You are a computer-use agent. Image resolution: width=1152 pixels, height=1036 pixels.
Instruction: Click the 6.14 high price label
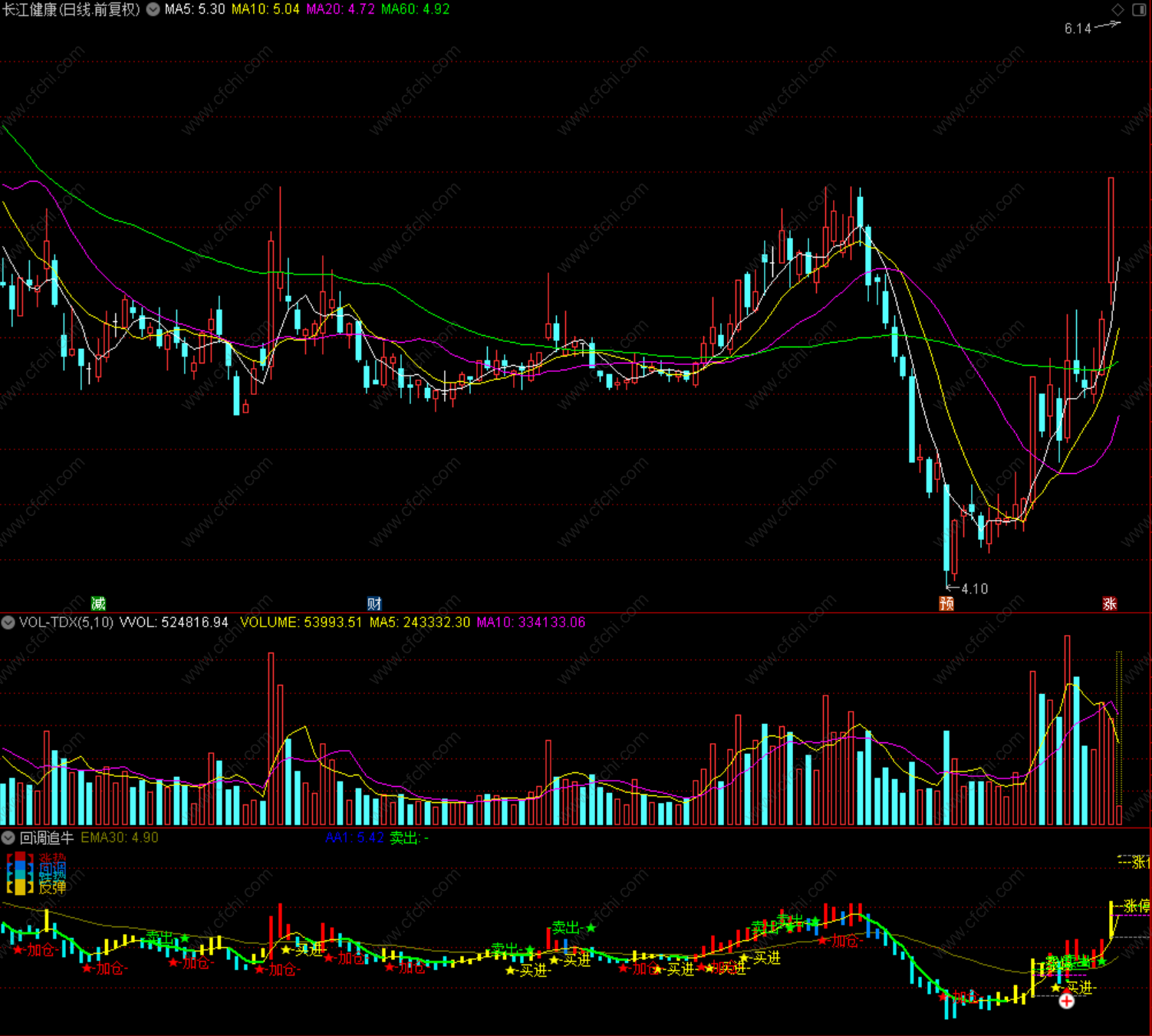tap(1078, 28)
